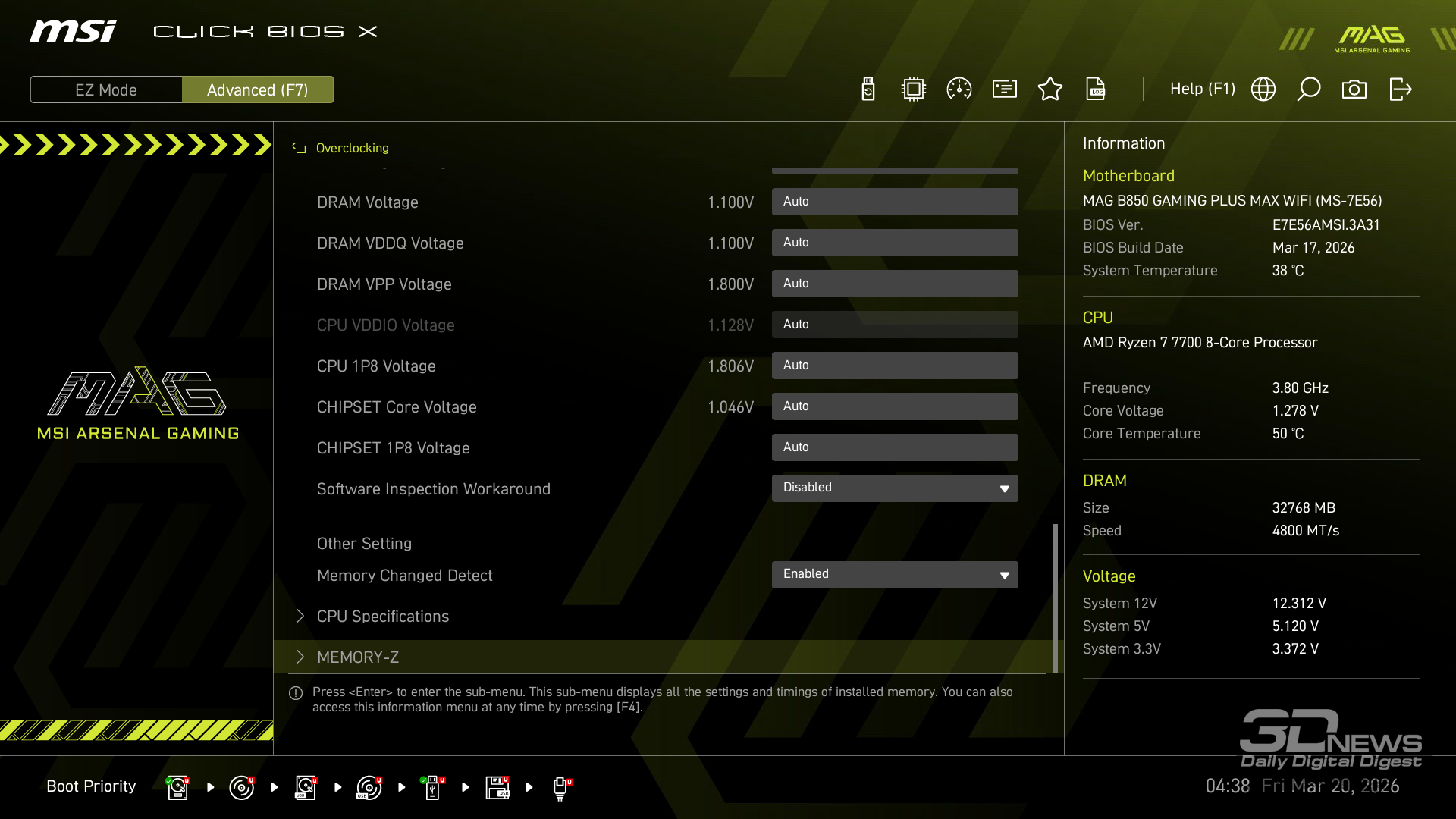Viewport: 1456px width, 819px height.
Task: Click the favorites star icon
Action: [1050, 89]
